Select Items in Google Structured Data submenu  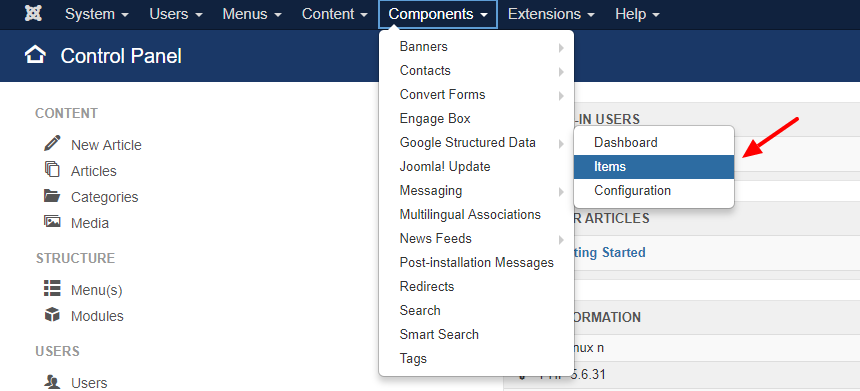pyautogui.click(x=654, y=167)
